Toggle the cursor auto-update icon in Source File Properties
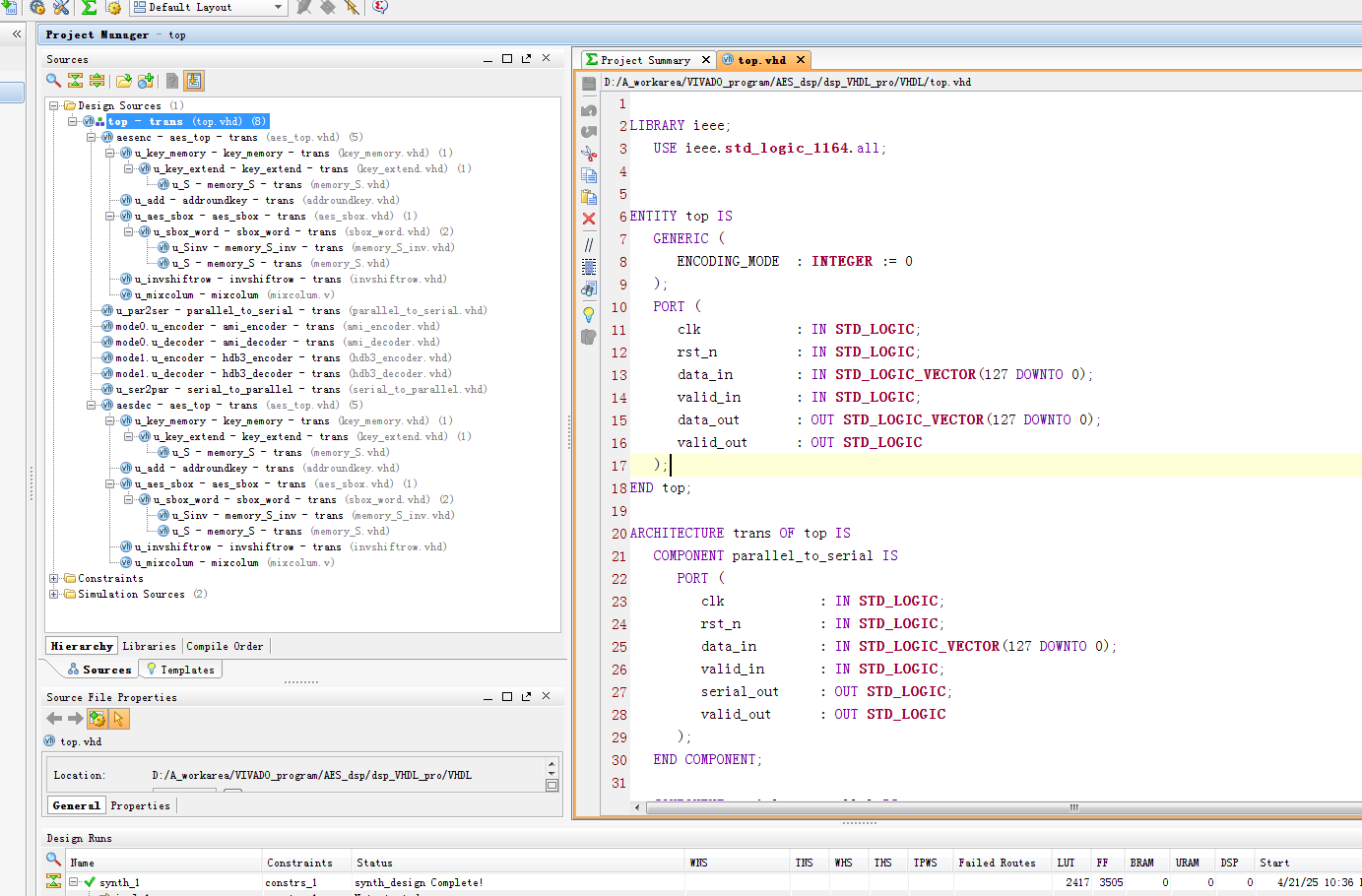Viewport: 1362px width, 896px height. pos(119,719)
